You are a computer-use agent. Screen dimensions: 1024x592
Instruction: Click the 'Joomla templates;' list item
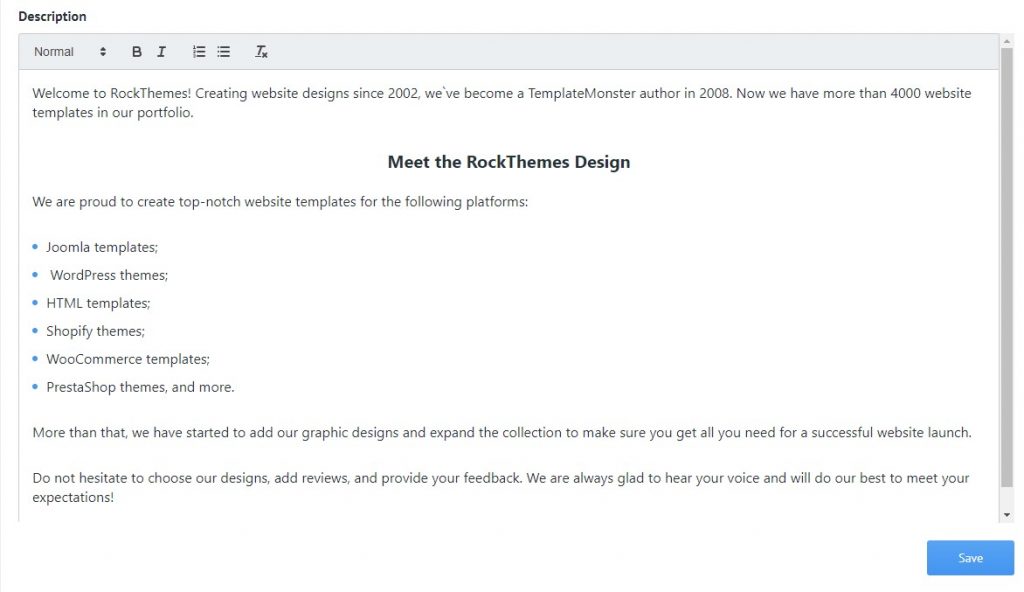tap(102, 247)
